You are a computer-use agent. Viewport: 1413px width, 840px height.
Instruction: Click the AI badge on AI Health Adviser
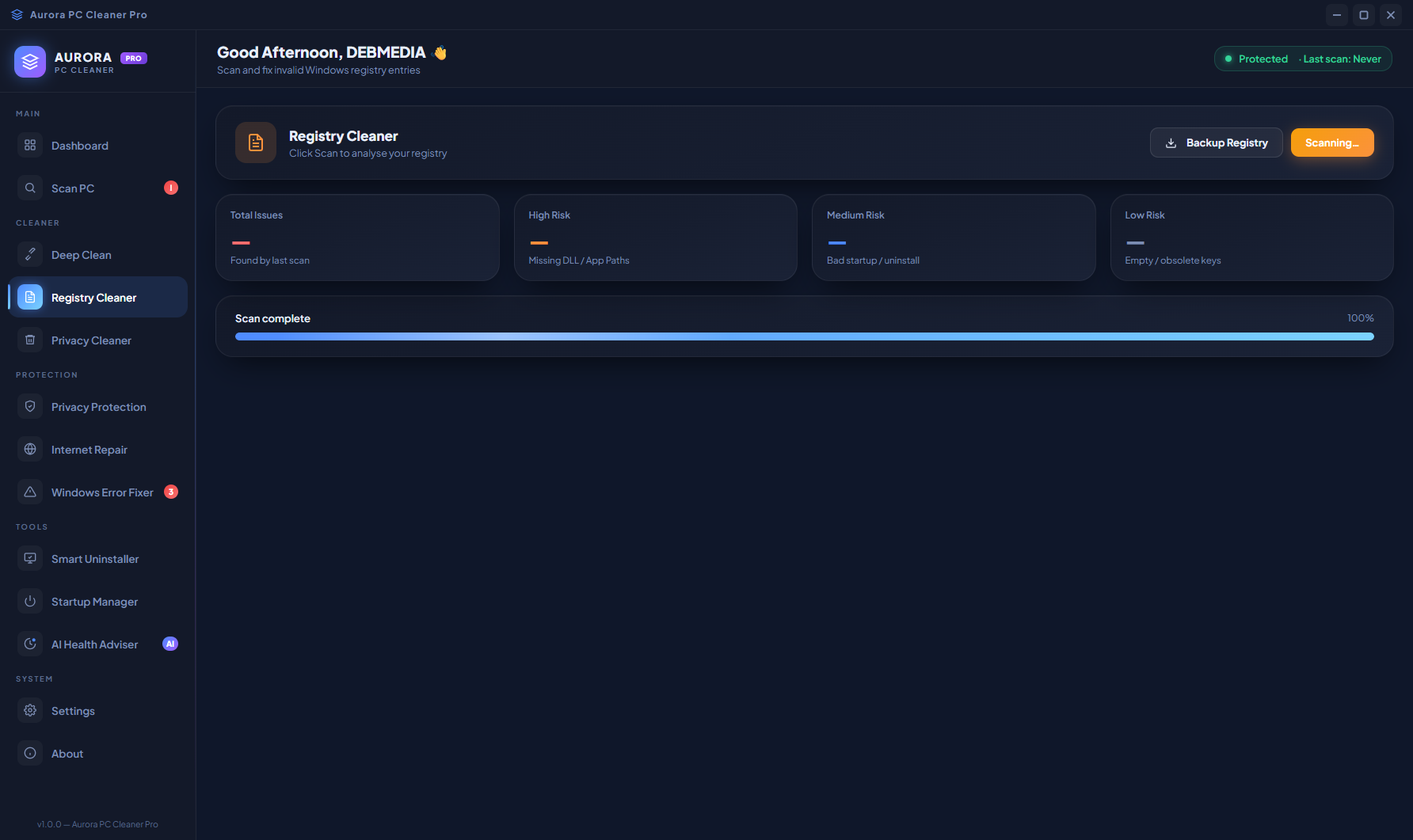click(170, 644)
